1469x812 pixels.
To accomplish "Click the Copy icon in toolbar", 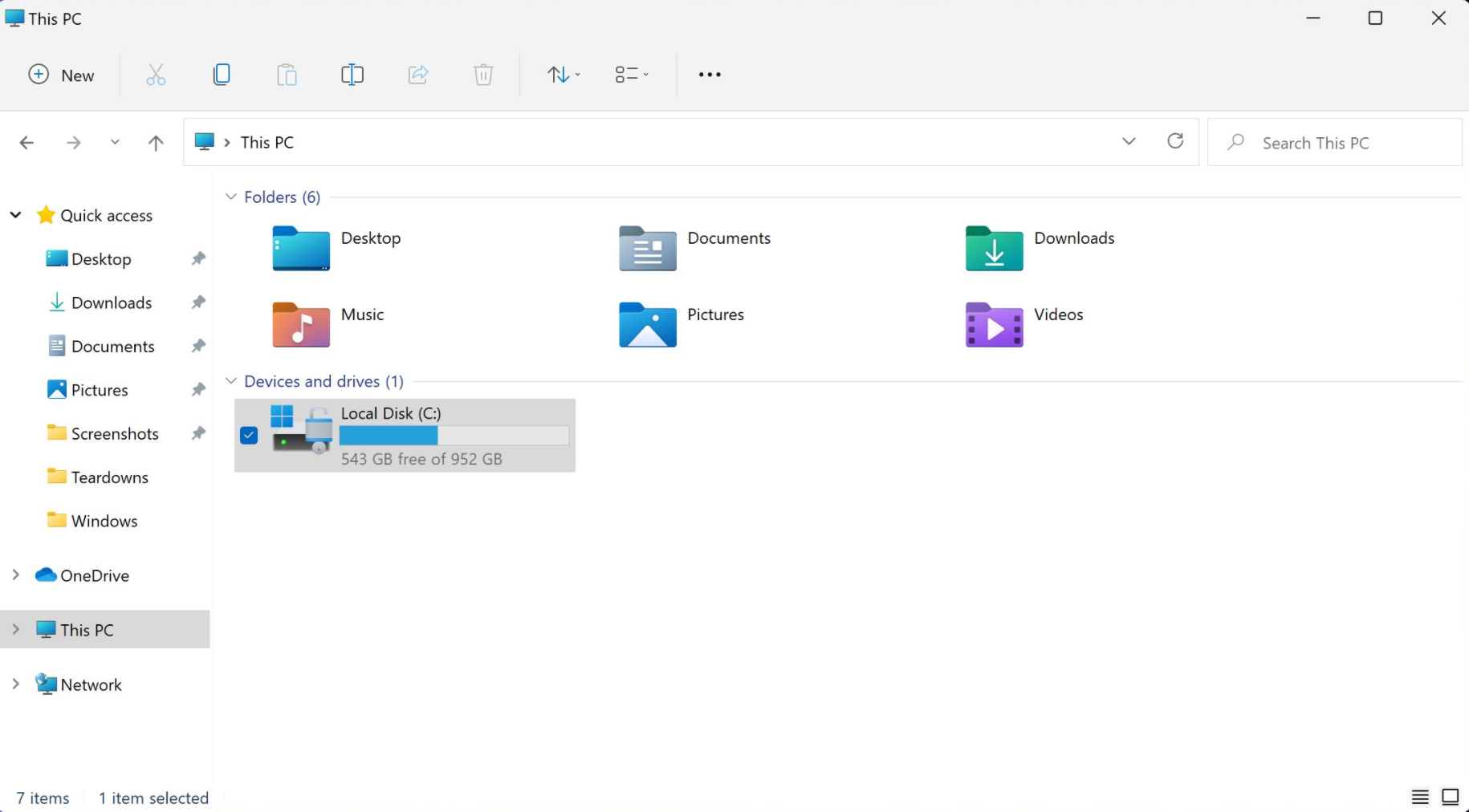I will pyautogui.click(x=222, y=75).
